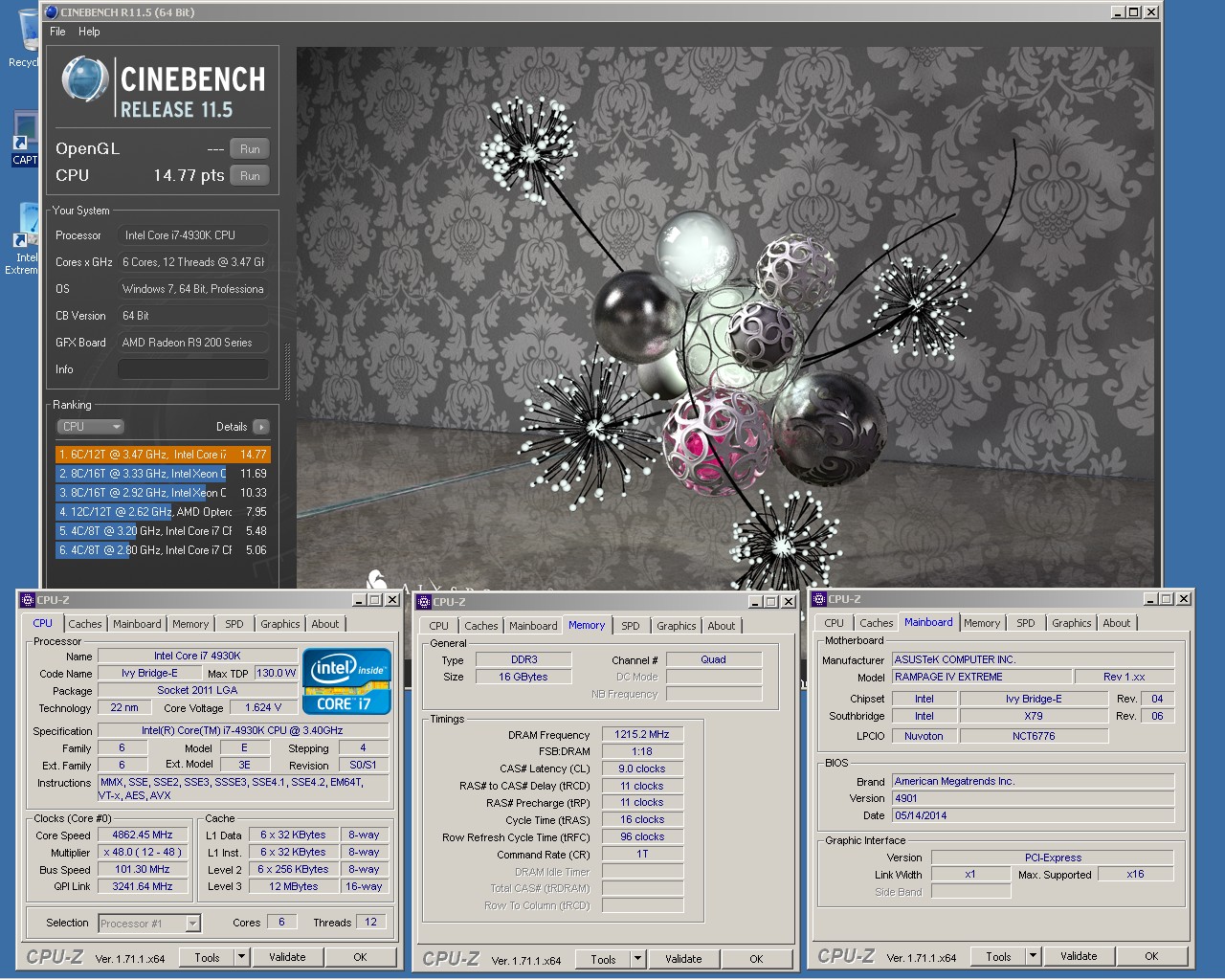Select ranking entry 8C/16T @ 2.92 GHz Xeon
The image size is (1225, 980).
pyautogui.click(x=163, y=493)
